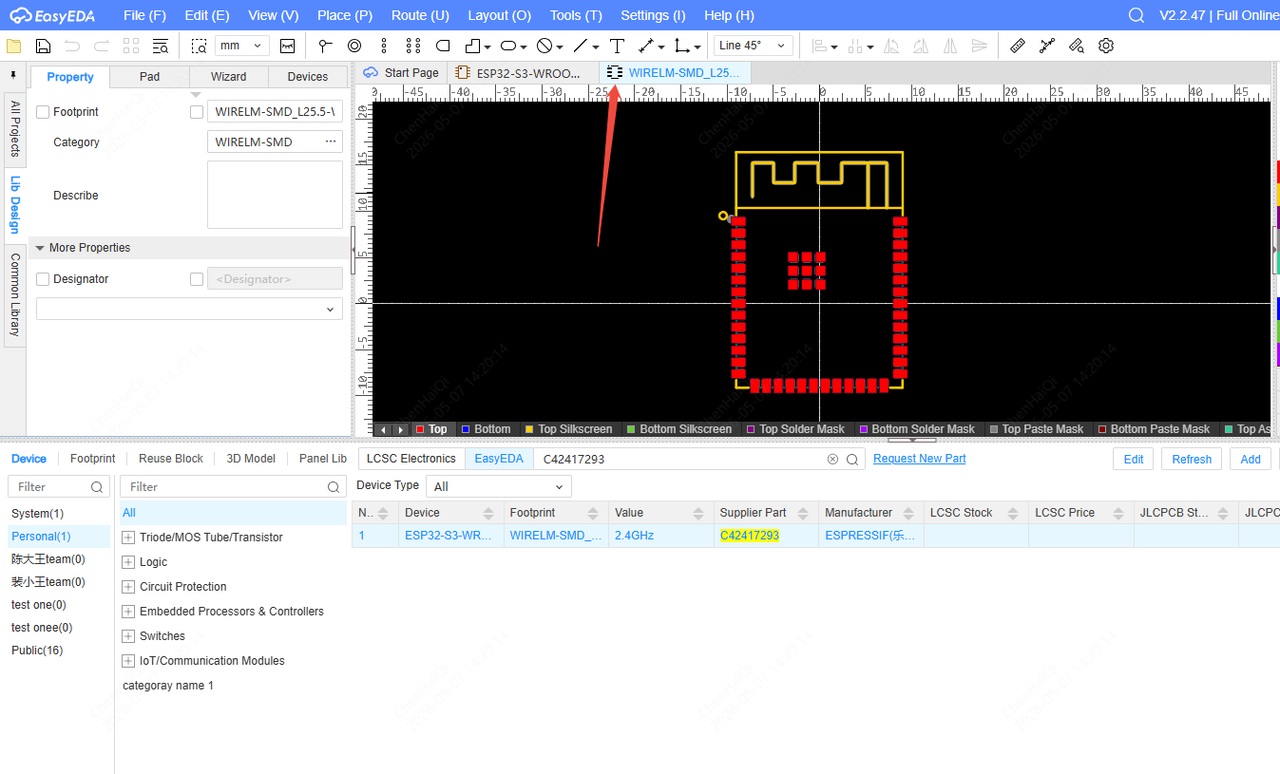This screenshot has height=774, width=1280.
Task: Click the open folder icon in toolbar
Action: point(14,46)
